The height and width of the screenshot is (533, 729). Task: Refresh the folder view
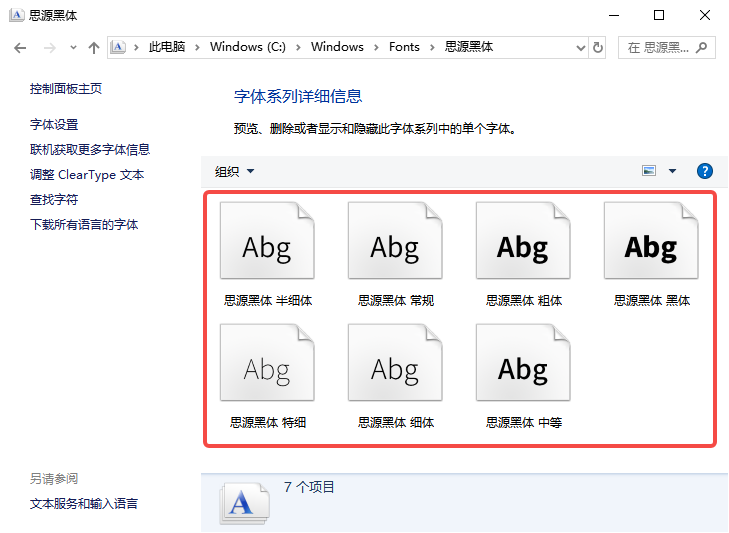click(x=597, y=47)
